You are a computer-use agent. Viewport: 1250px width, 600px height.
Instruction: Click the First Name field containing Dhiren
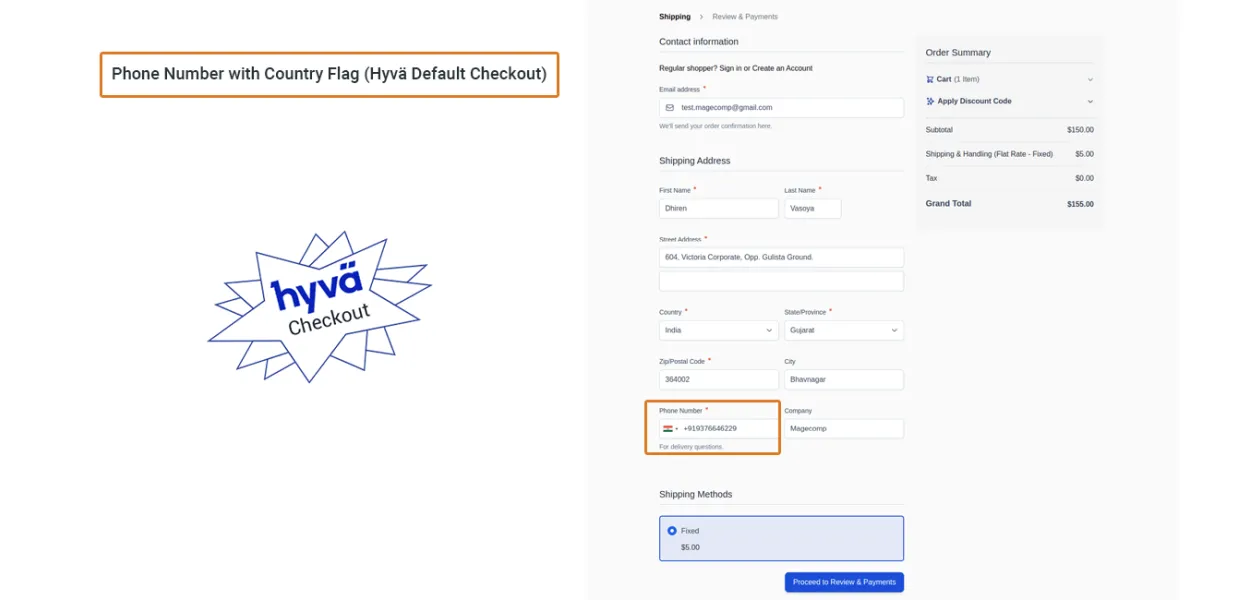pos(718,209)
